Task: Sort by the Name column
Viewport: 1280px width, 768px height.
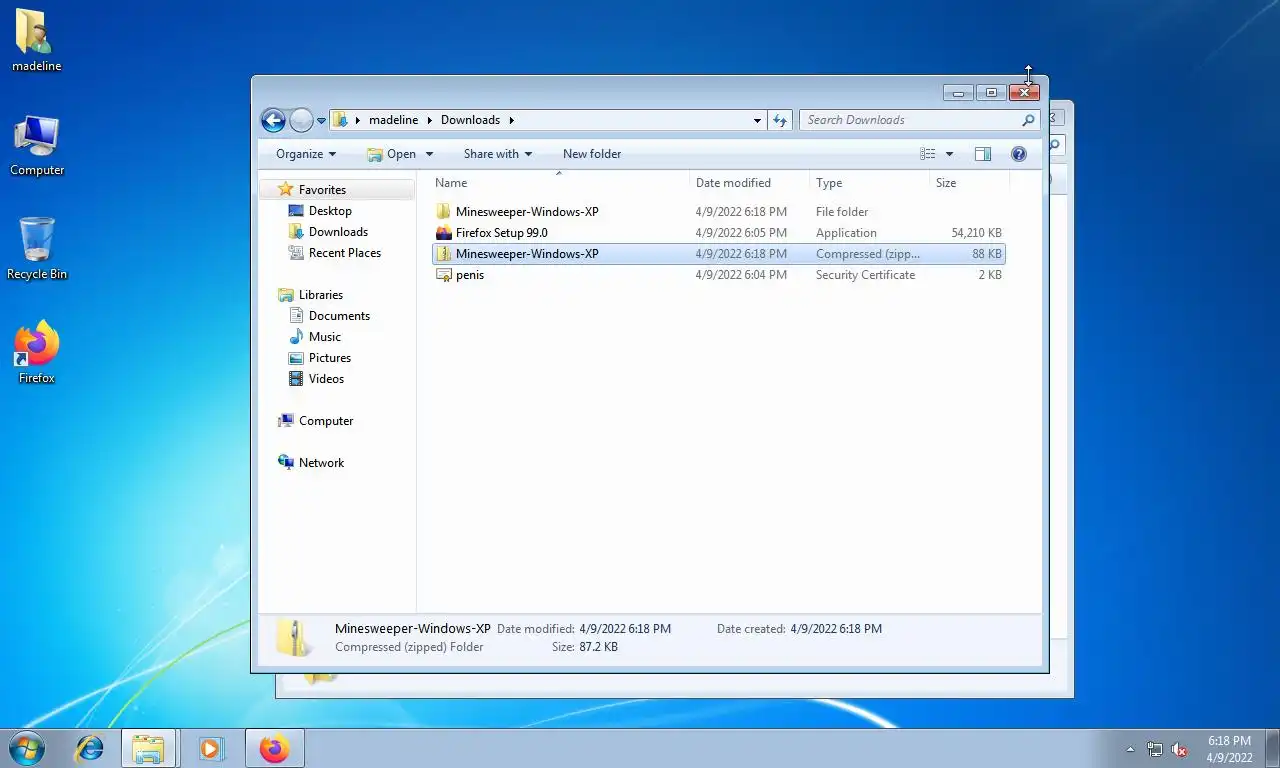Action: pos(560,183)
